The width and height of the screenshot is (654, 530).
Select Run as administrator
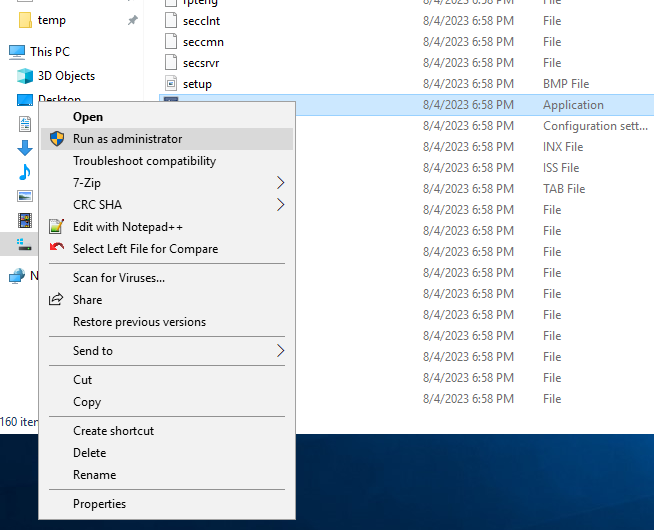[x=167, y=139]
